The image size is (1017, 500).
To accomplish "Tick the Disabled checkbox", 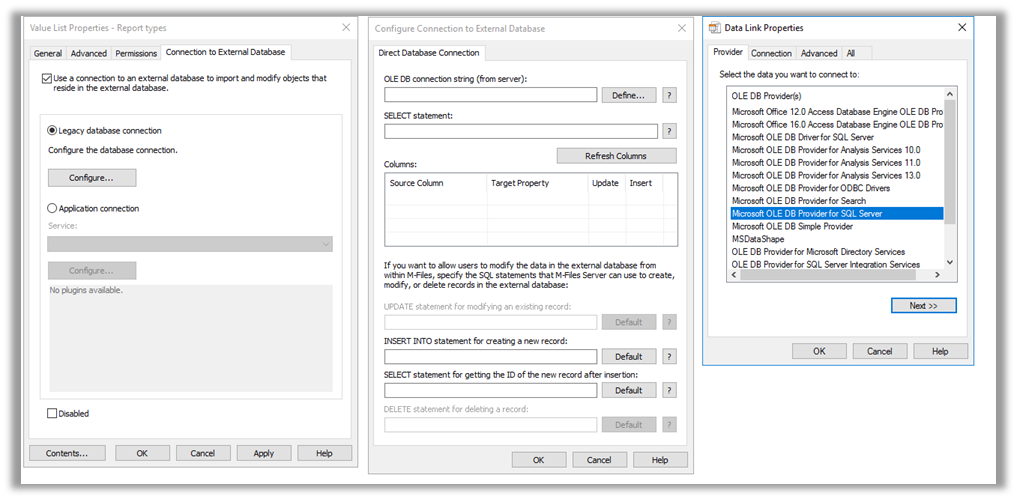I will 52,413.
